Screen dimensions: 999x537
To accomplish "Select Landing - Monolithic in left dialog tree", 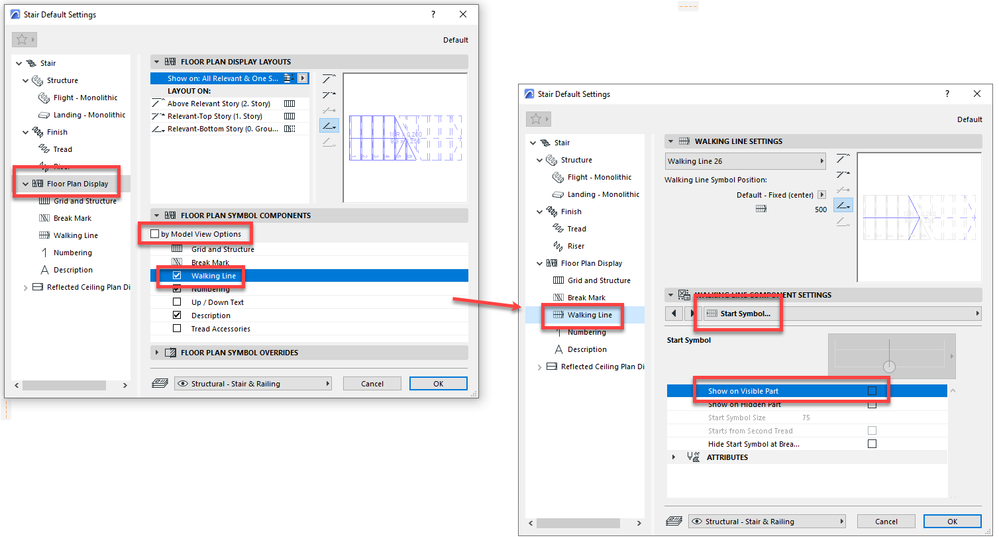I will [x=89, y=115].
